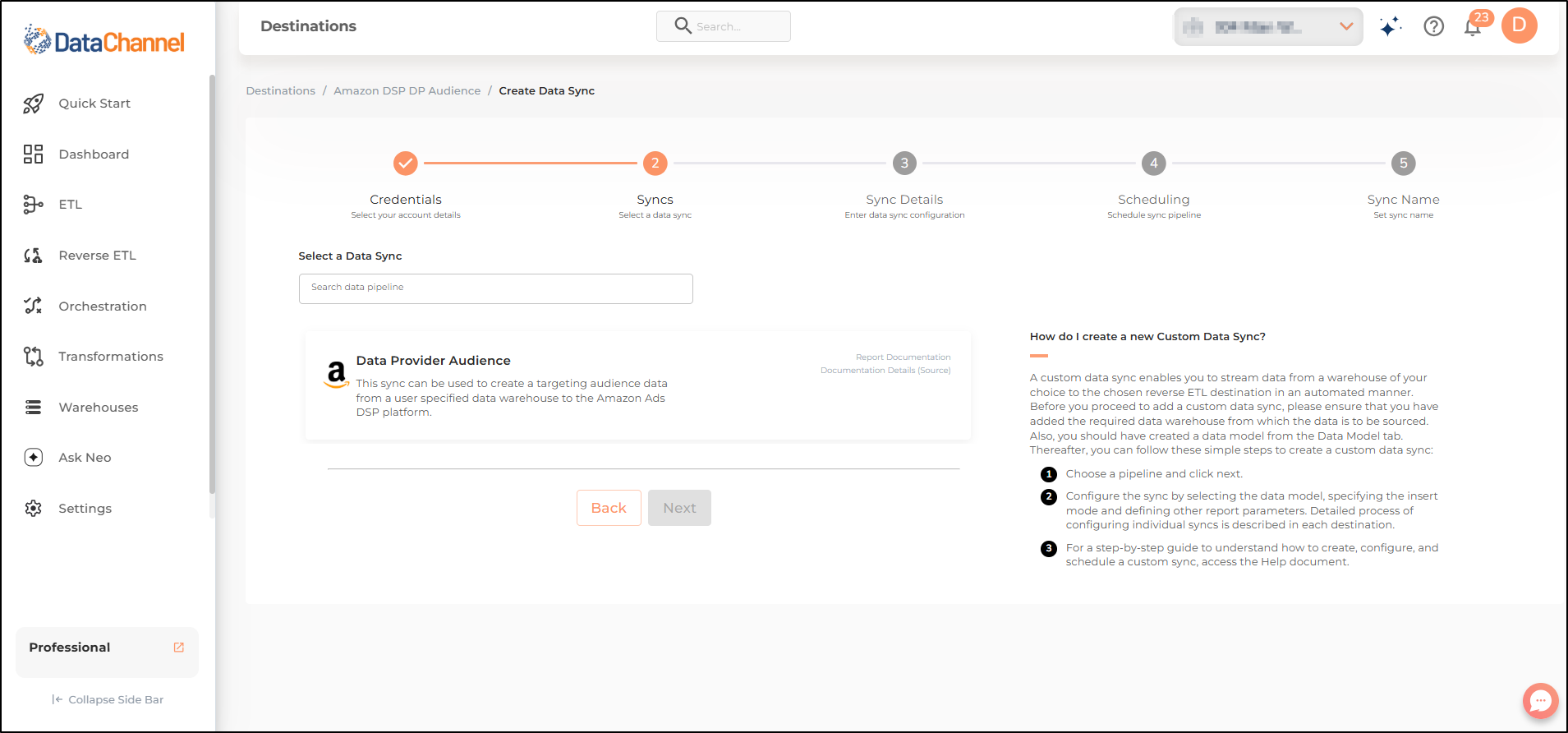Viewport: 1568px width, 733px height.
Task: Open Quick Start from sidebar
Action: 94,104
